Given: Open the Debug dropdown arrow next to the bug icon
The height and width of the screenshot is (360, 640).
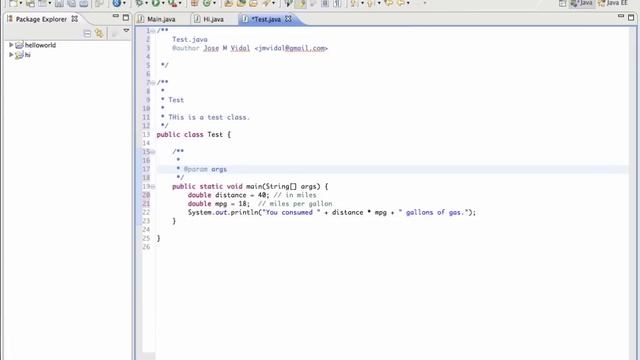Looking at the screenshot, I should click(147, 3).
